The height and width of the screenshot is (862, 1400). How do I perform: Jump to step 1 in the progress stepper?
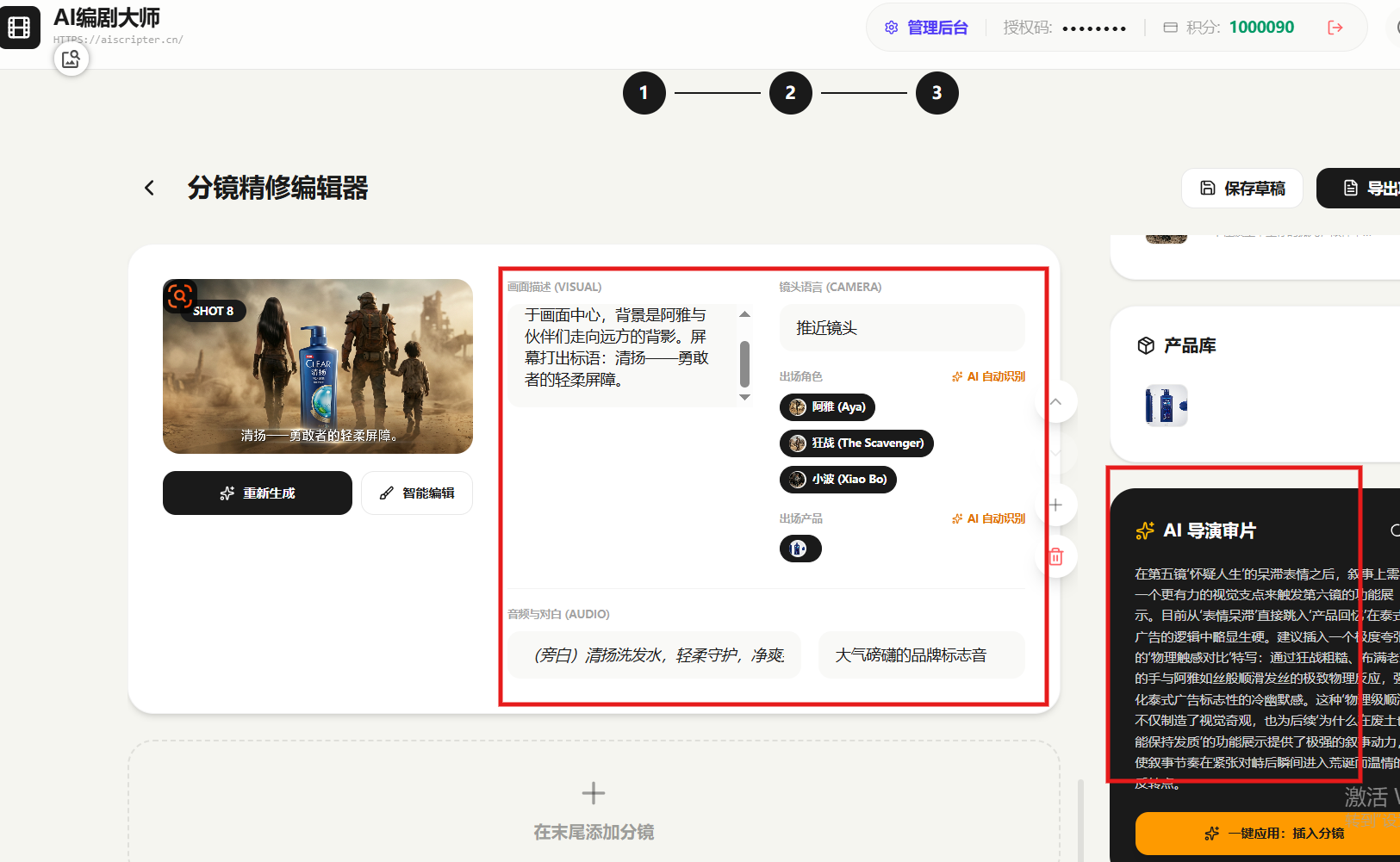(644, 93)
